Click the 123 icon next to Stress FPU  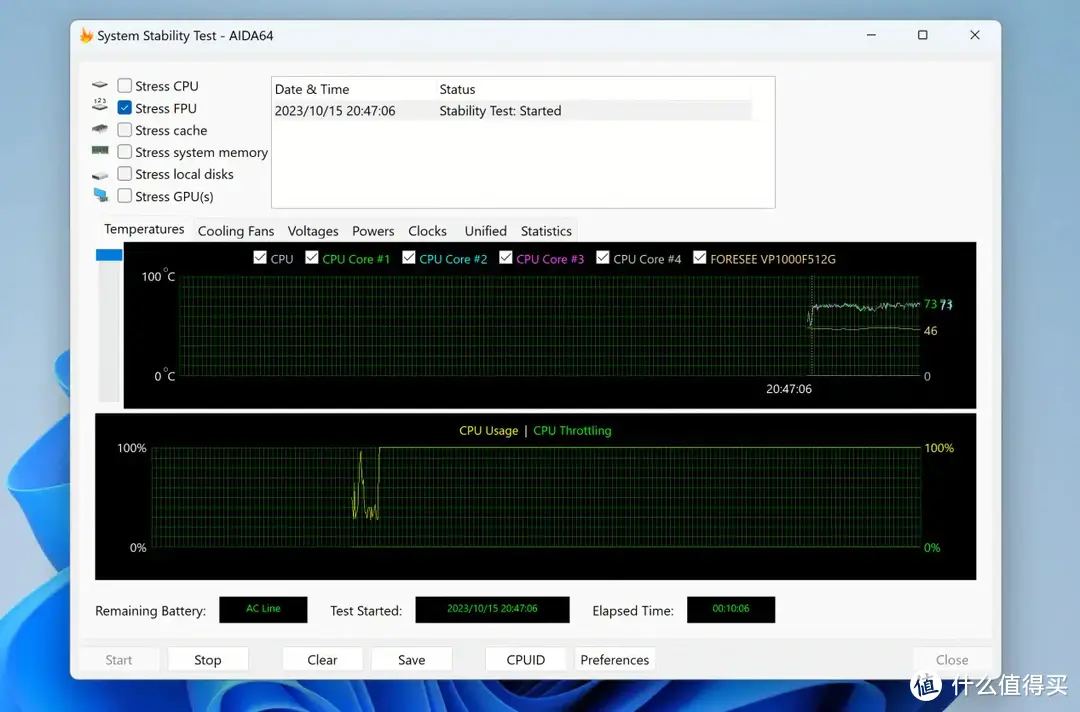tap(100, 107)
